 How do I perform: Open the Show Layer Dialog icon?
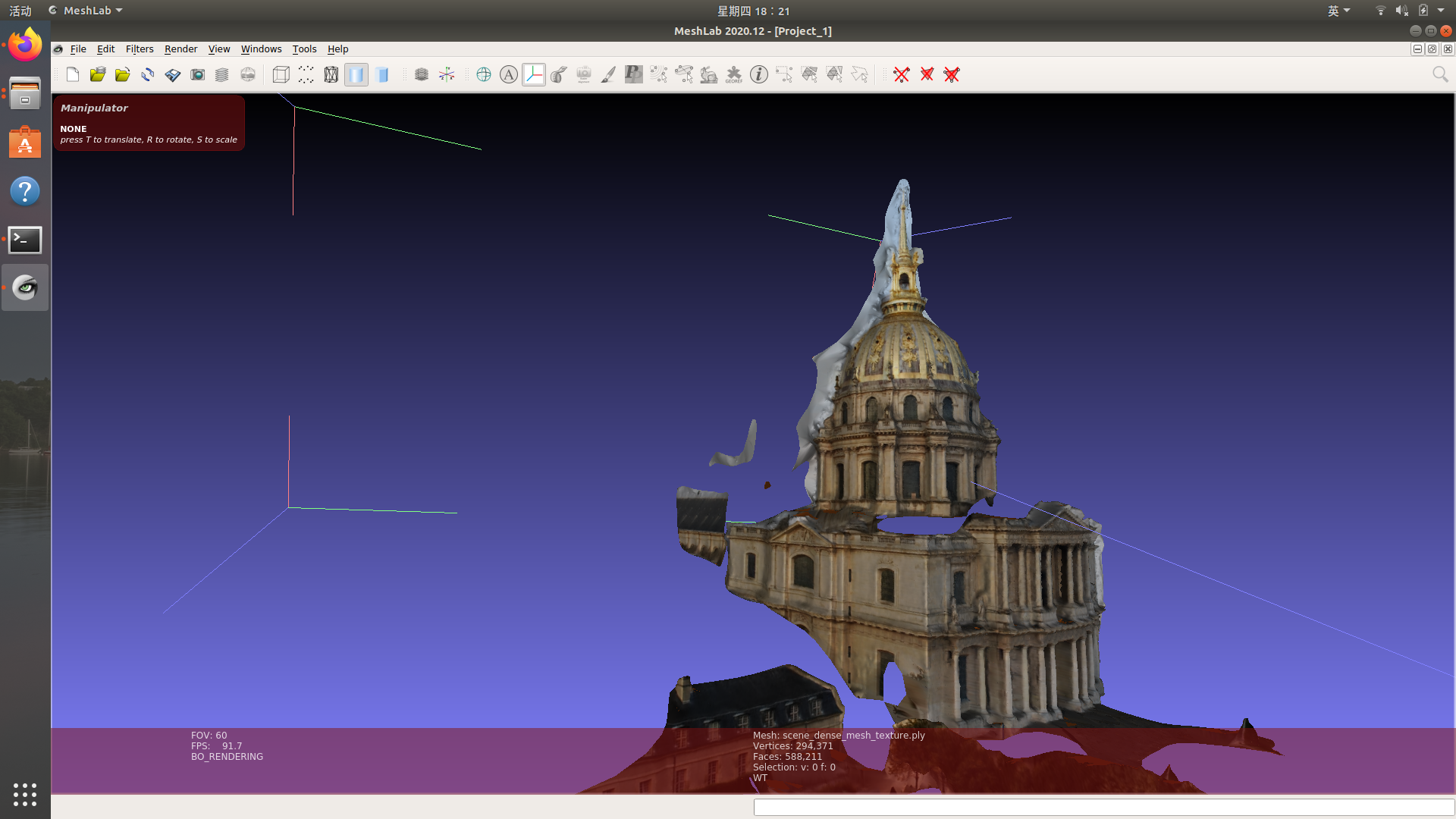tap(221, 74)
